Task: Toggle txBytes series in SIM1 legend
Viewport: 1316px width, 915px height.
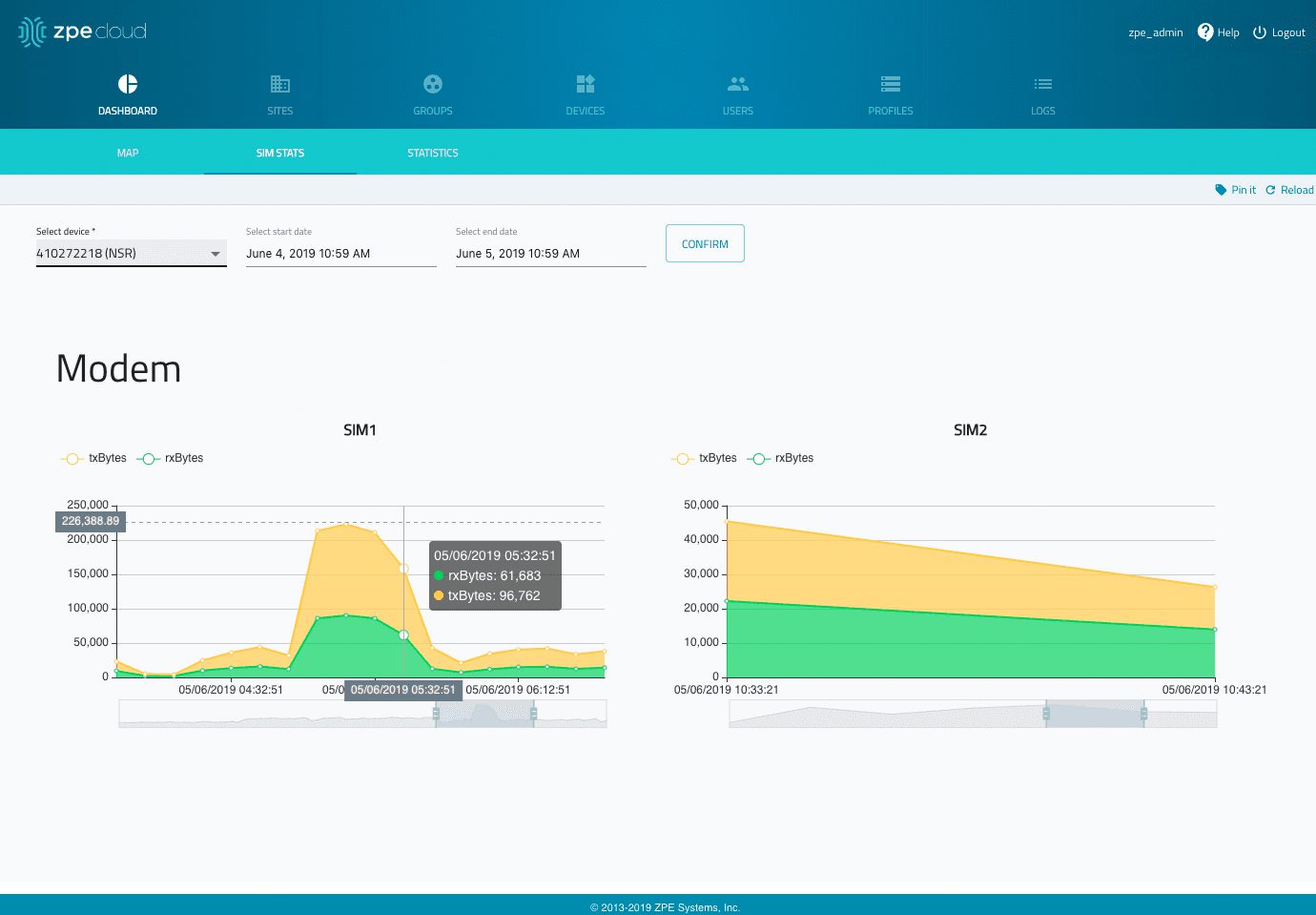Action: 94,458
